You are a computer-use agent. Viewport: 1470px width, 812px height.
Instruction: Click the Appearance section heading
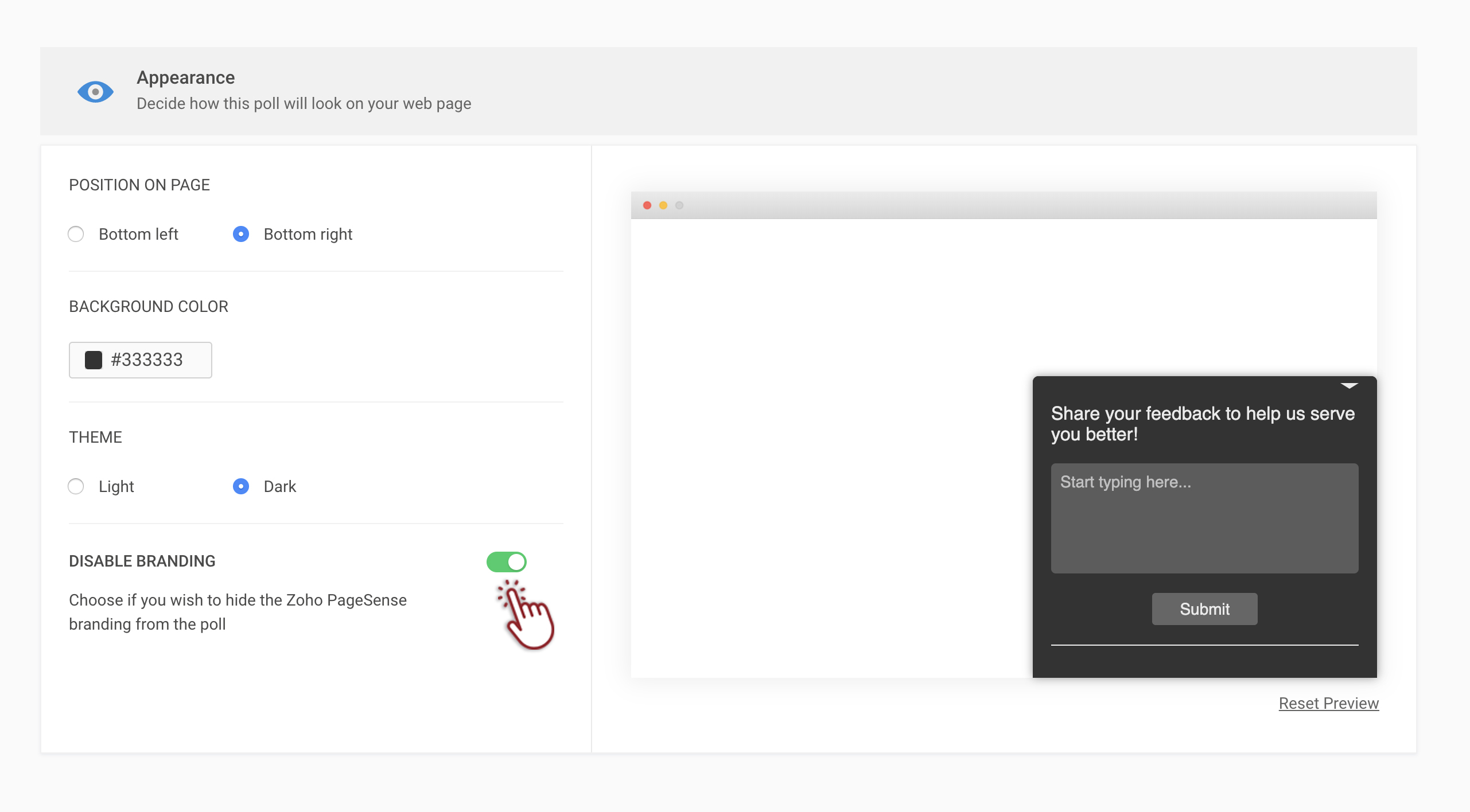185,77
